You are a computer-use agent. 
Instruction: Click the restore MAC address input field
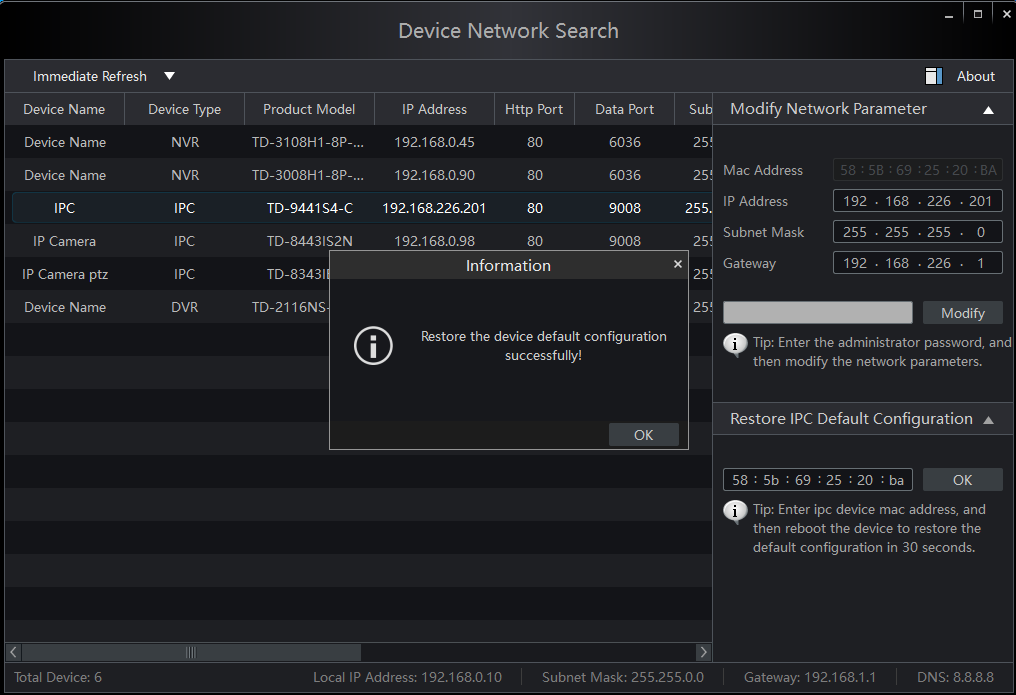[818, 480]
